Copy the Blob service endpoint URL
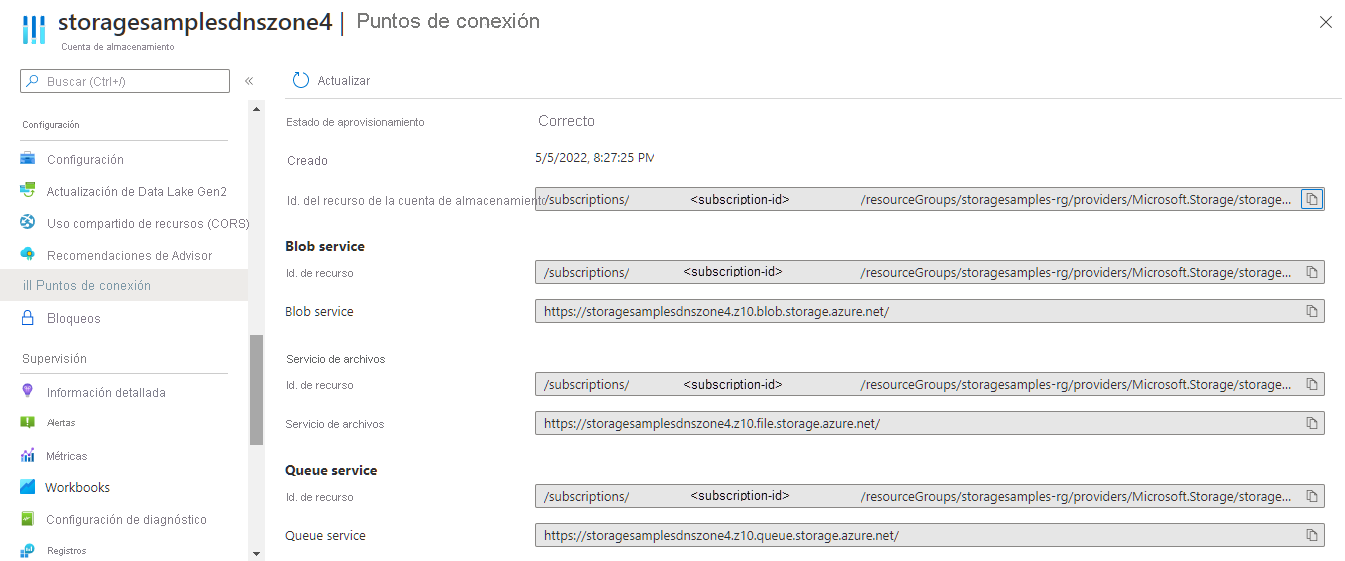Screen dimensions: 1345x561 pyautogui.click(x=1312, y=311)
